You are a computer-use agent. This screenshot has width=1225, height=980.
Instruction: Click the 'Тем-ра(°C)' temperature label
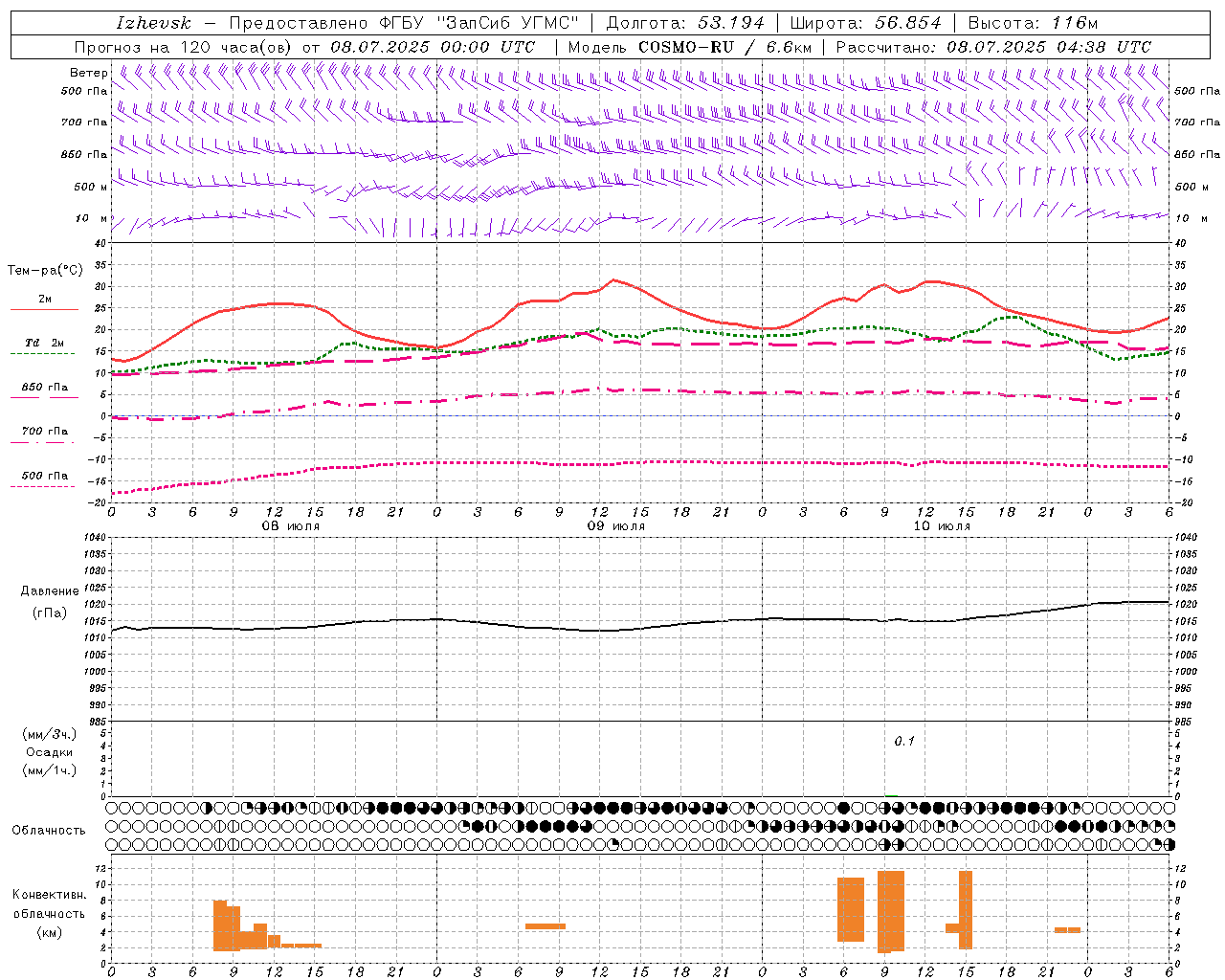45,271
